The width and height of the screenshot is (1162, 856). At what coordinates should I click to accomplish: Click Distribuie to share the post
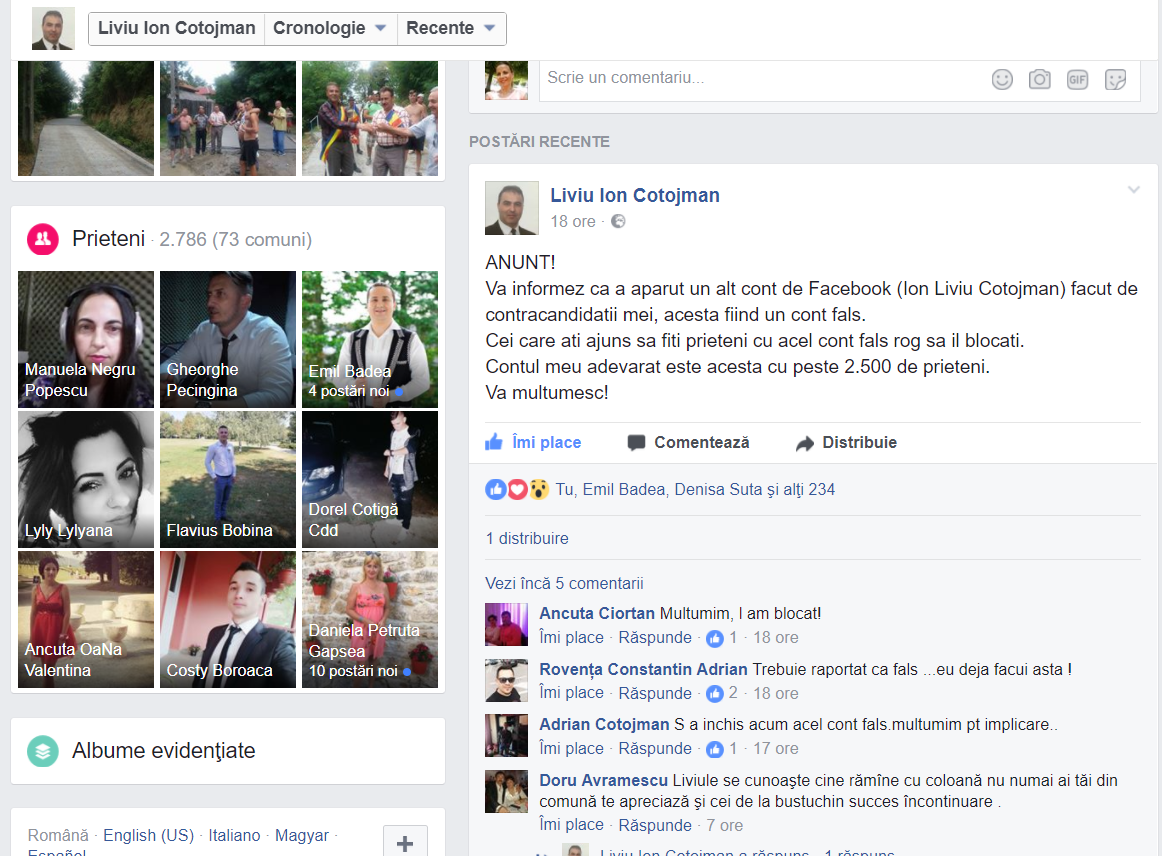tap(846, 442)
